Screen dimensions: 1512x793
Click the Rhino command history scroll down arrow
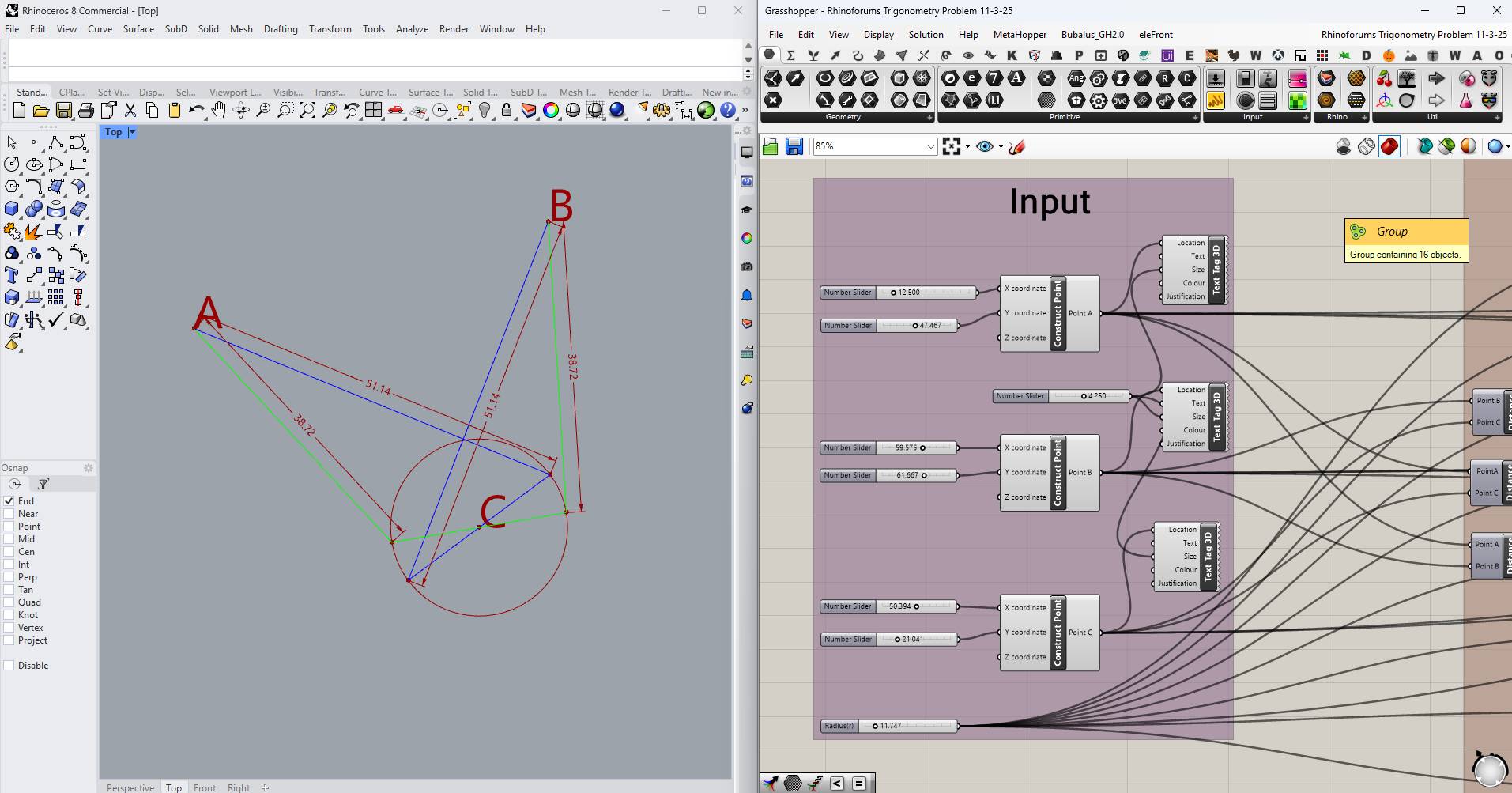click(748, 59)
